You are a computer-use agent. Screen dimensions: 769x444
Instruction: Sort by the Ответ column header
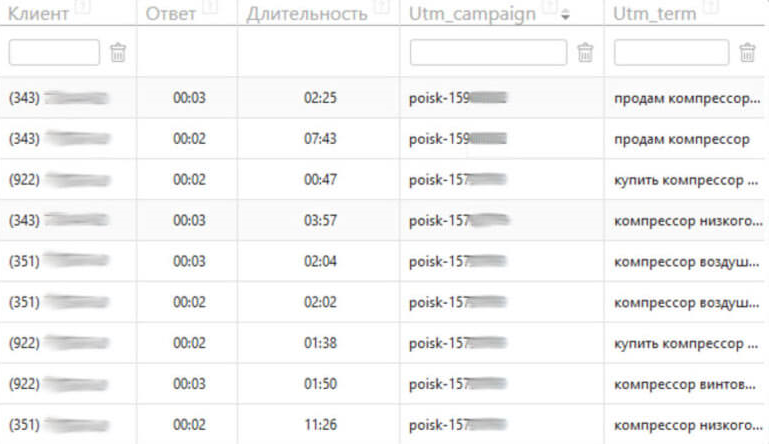(x=170, y=14)
